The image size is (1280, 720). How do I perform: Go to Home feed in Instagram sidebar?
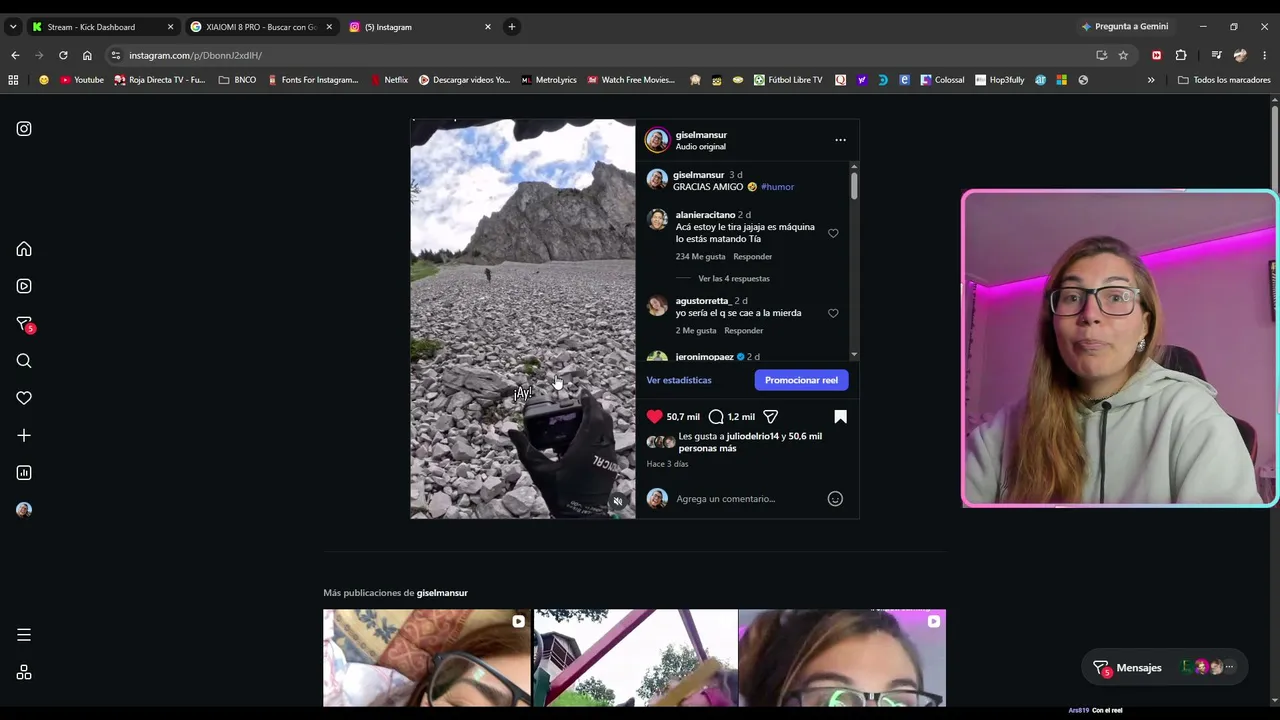tap(24, 249)
